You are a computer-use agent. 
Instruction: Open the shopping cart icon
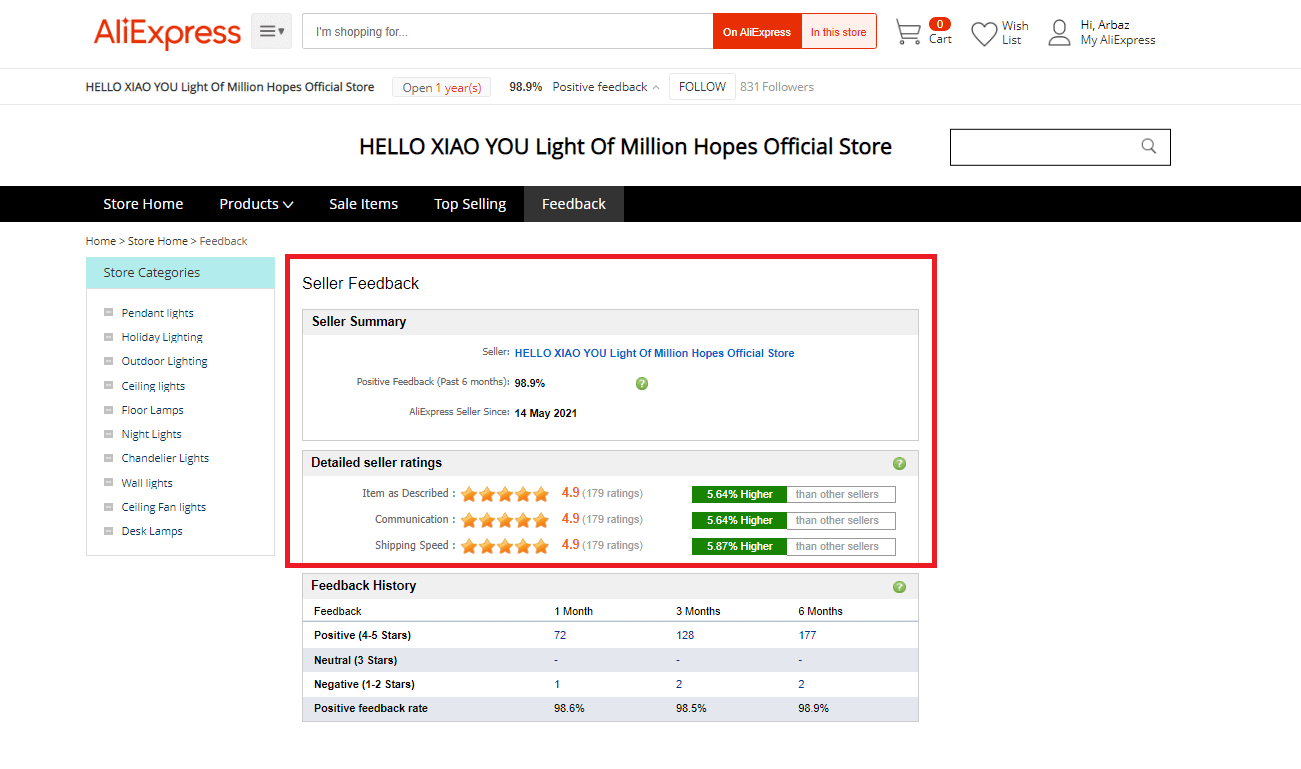coord(908,33)
